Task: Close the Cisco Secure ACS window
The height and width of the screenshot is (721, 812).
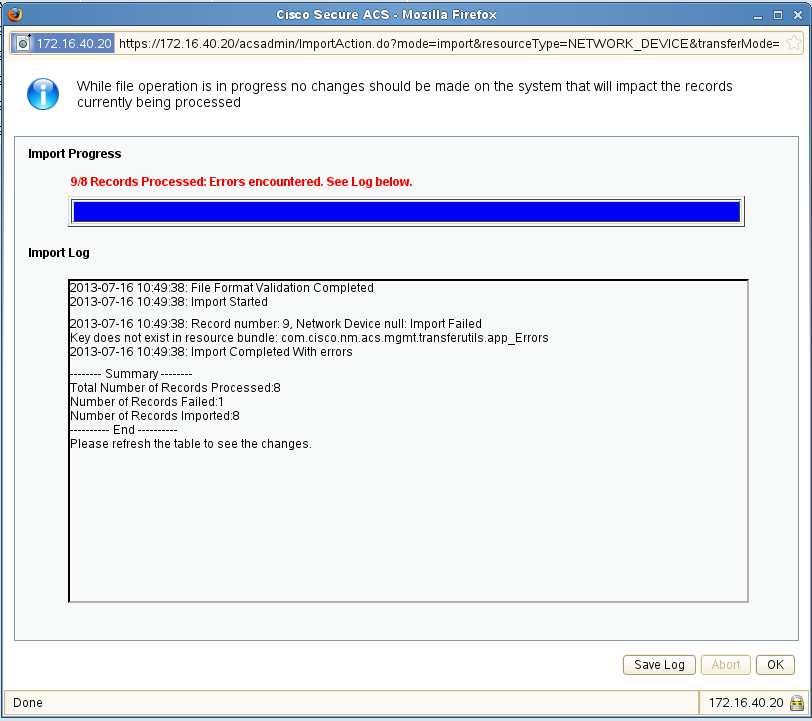Action: 798,15
